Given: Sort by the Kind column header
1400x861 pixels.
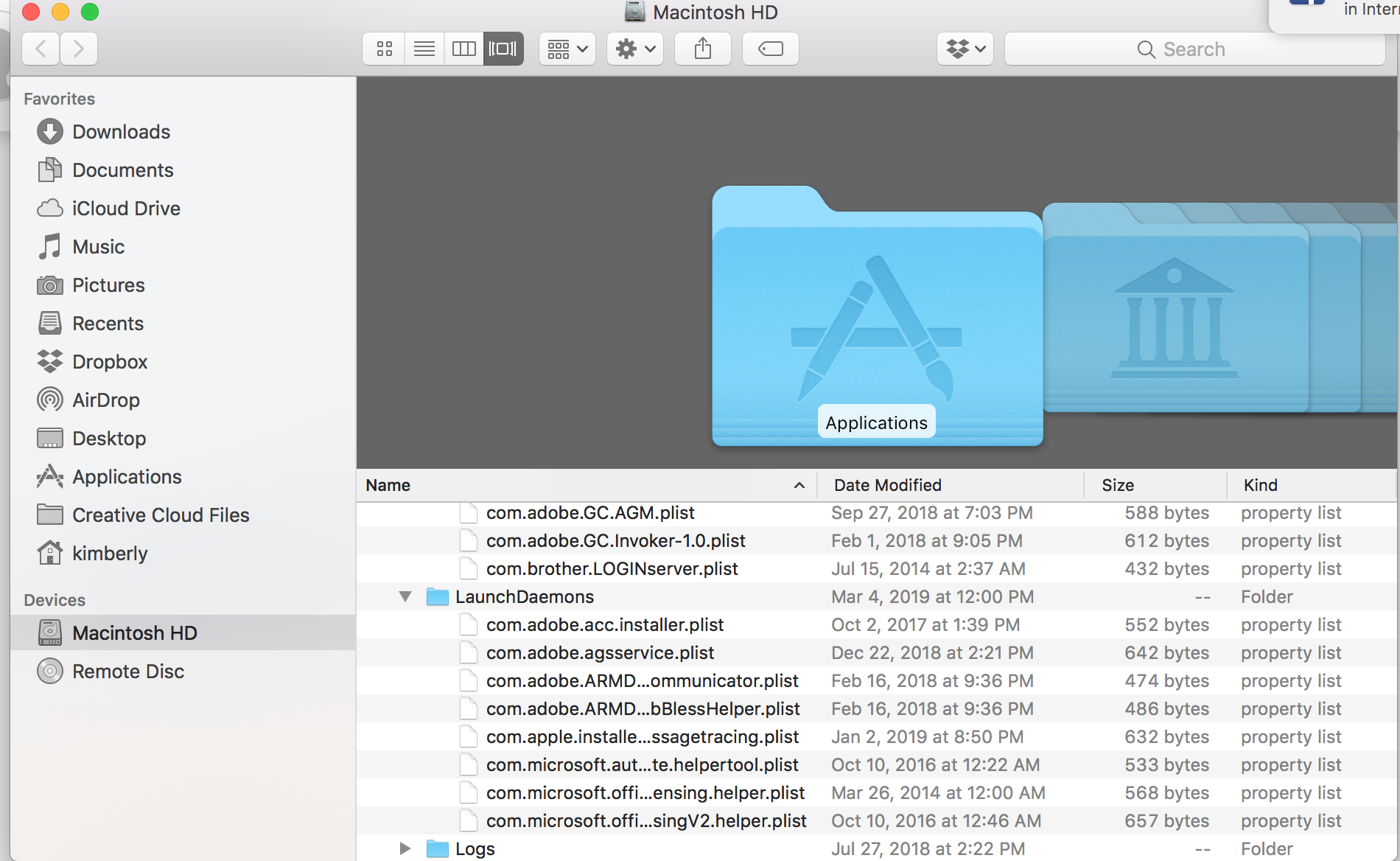Looking at the screenshot, I should 1312,485.
